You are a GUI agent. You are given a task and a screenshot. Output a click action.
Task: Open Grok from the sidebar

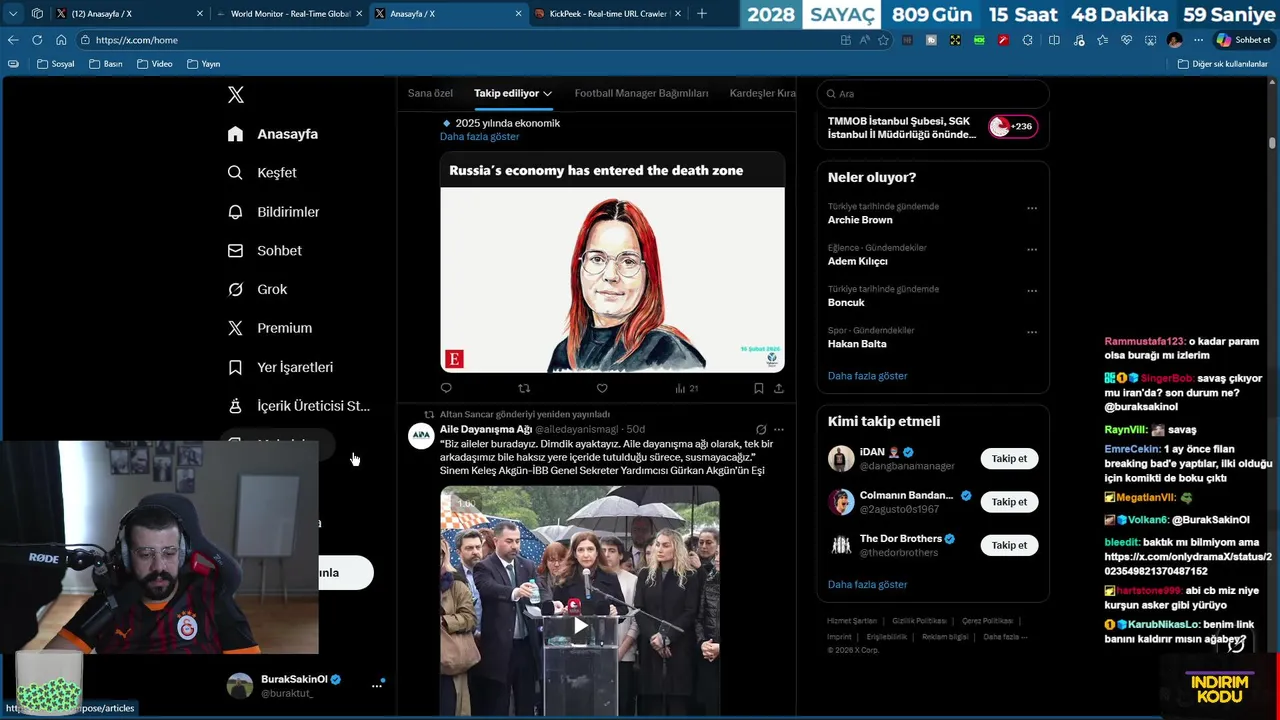pos(258,289)
